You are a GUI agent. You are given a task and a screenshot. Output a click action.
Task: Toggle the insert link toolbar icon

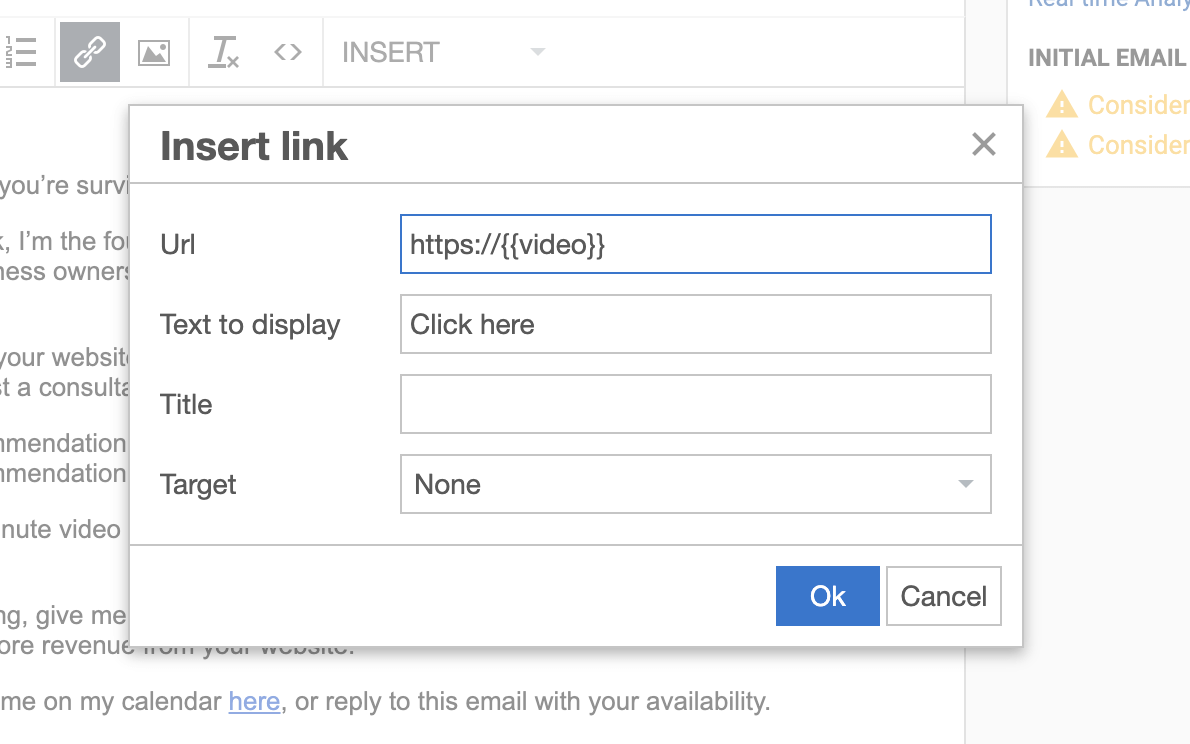point(90,52)
